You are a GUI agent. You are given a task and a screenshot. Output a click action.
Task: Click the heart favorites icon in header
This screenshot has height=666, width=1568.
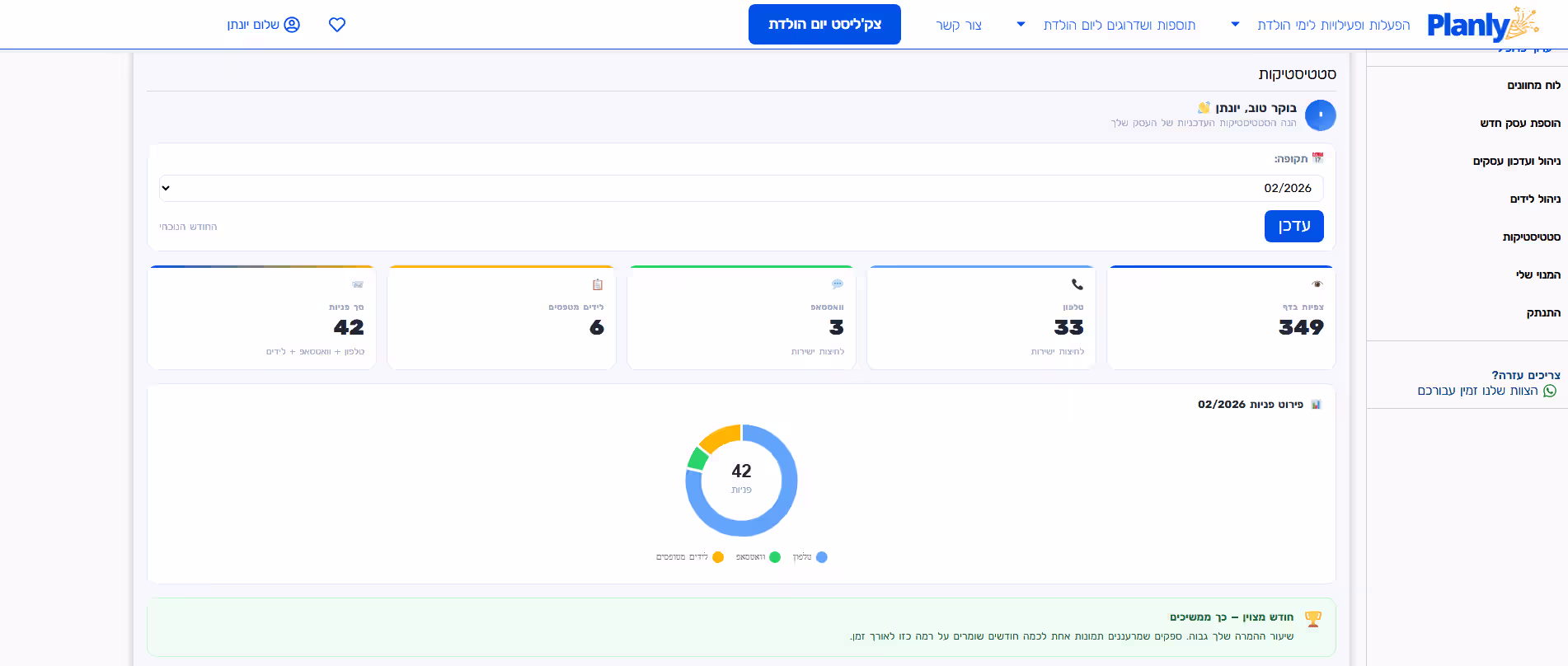coord(337,25)
